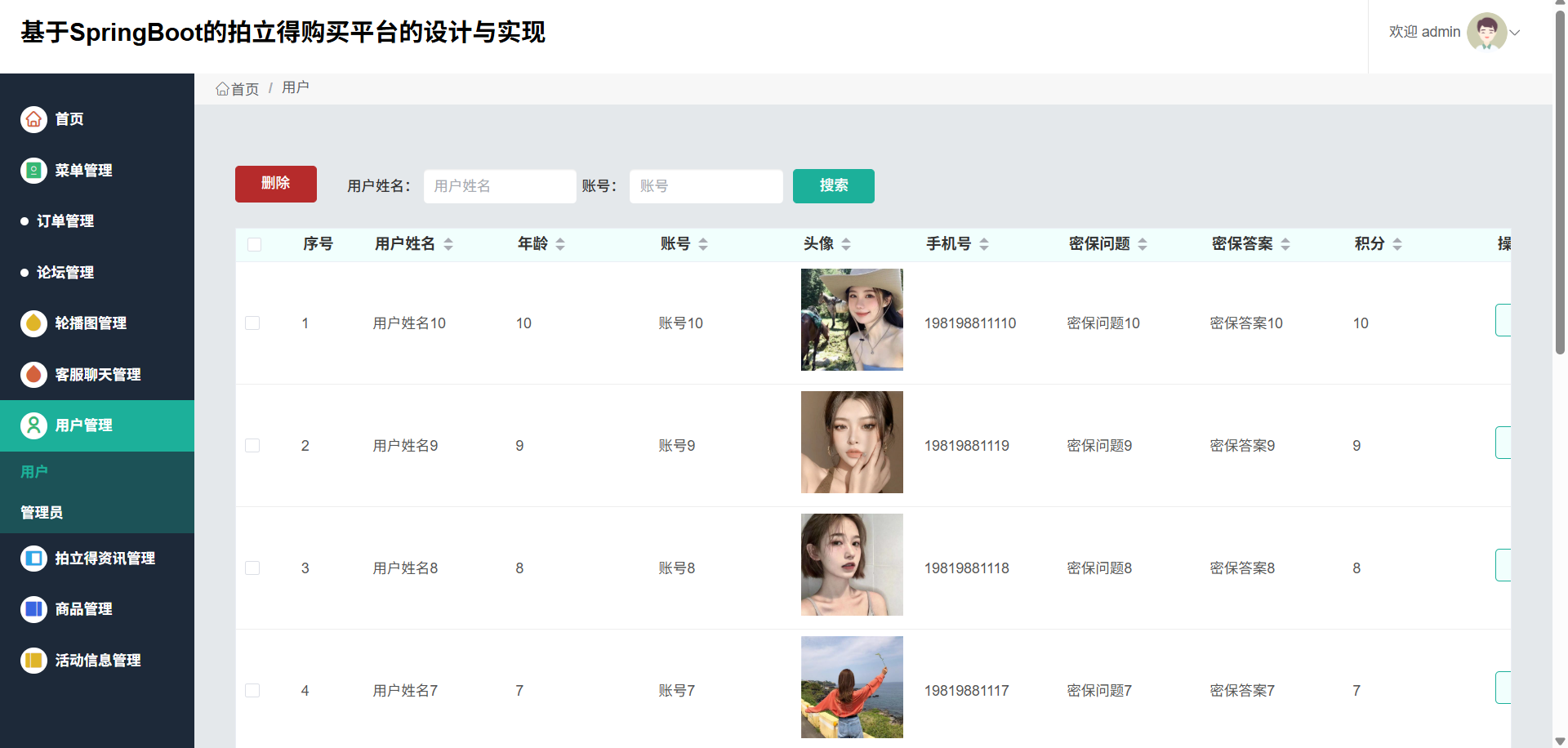1568x748 pixels.
Task: Click phone number 198198811110
Action: point(970,323)
